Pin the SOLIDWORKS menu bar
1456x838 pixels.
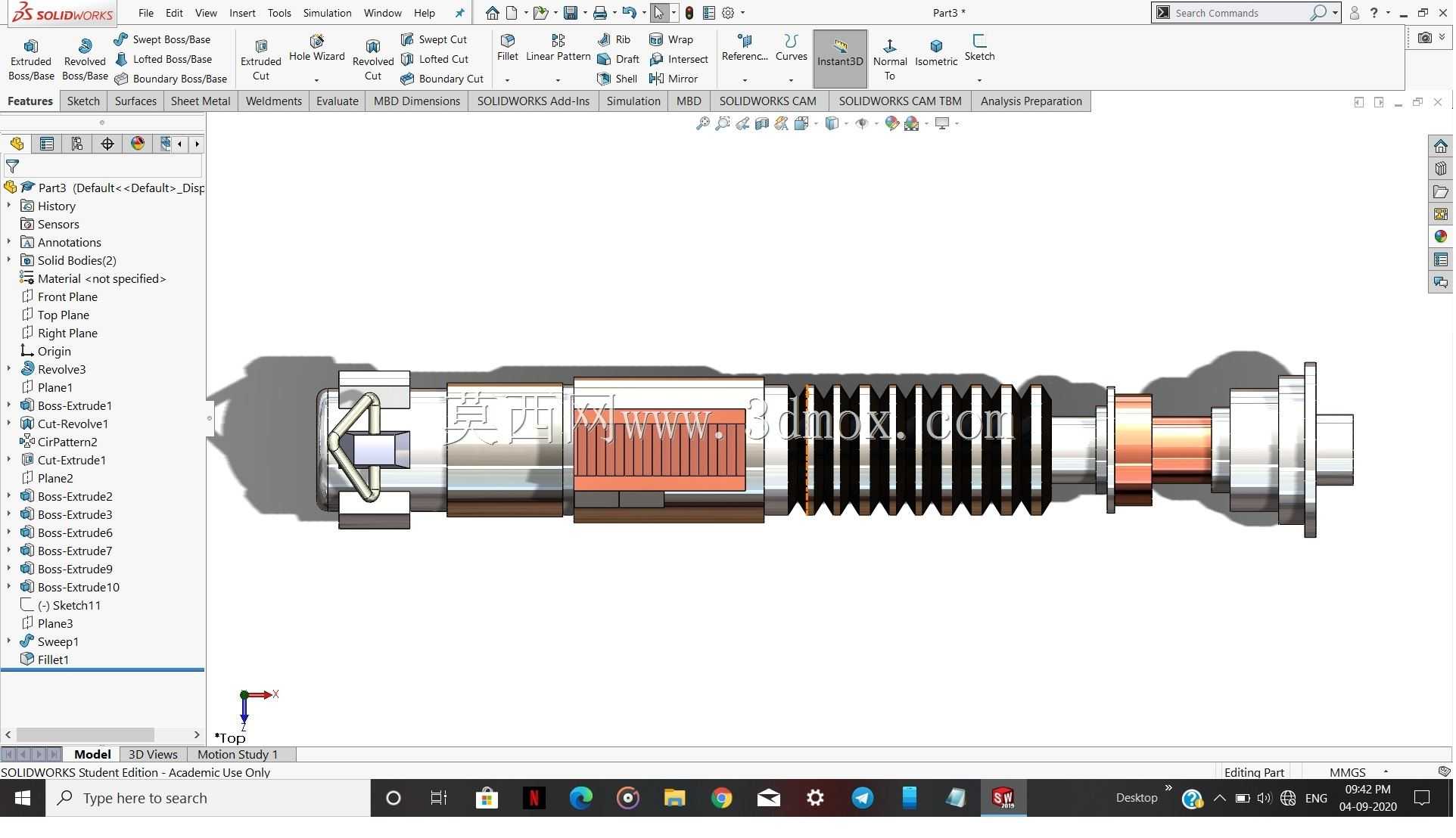click(x=459, y=13)
